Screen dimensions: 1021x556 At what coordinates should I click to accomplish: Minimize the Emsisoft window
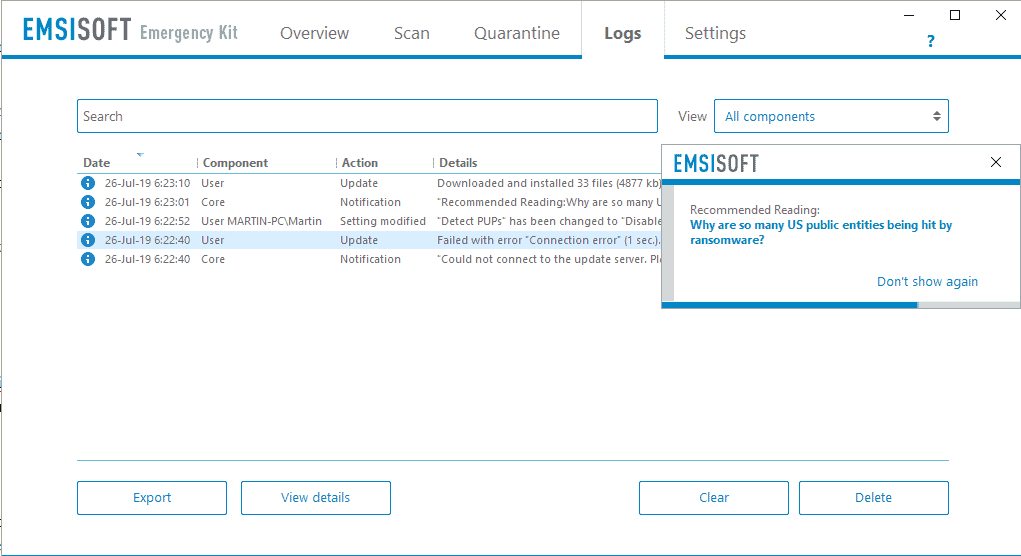[x=909, y=15]
